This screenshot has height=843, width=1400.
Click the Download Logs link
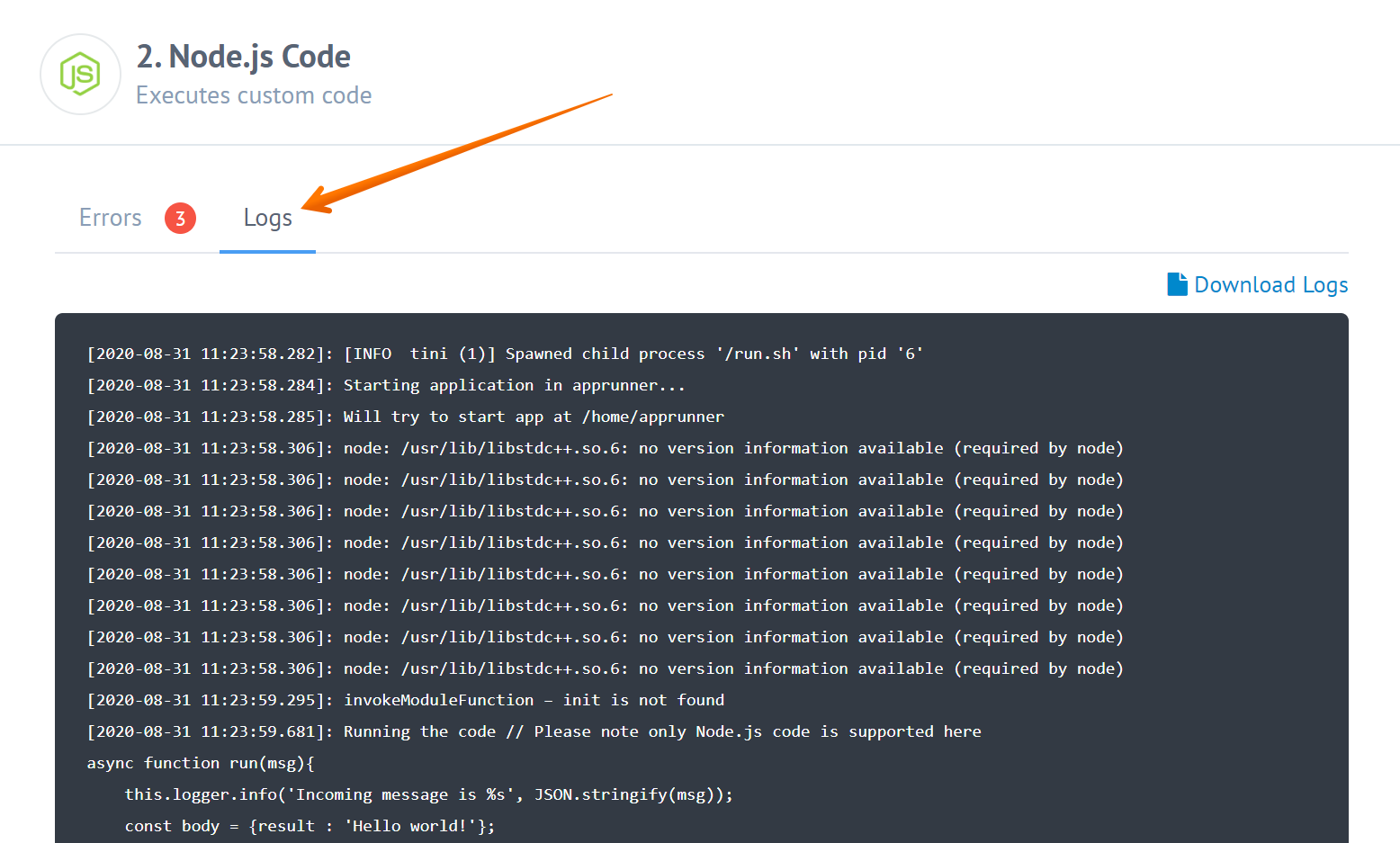(x=1257, y=284)
